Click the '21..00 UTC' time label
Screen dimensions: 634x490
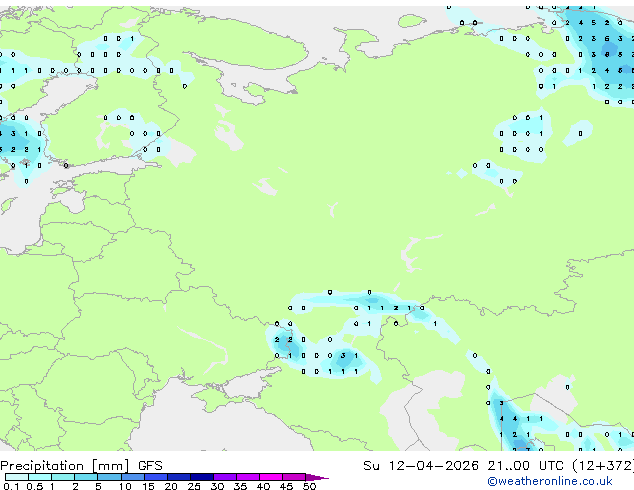coord(526,466)
